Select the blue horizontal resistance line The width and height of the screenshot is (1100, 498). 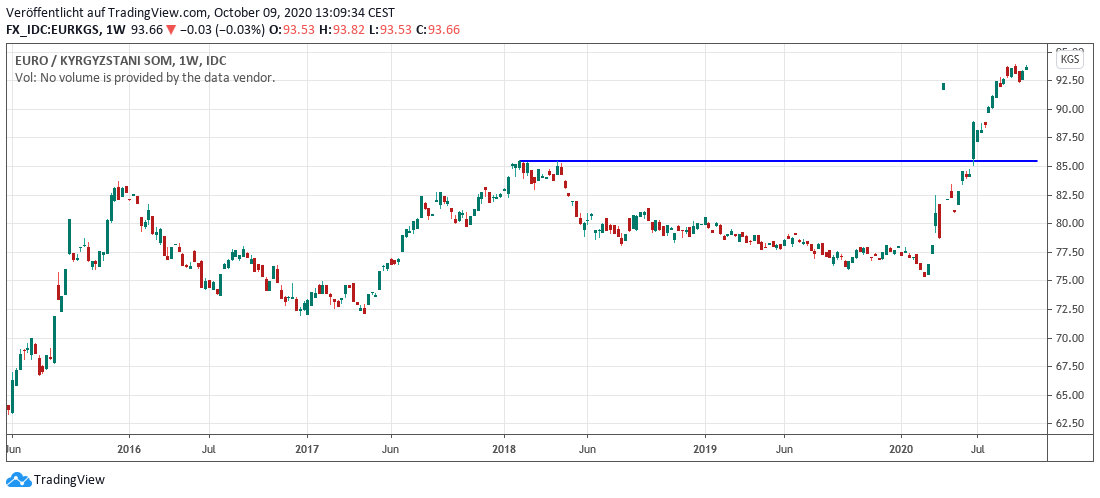(x=777, y=161)
